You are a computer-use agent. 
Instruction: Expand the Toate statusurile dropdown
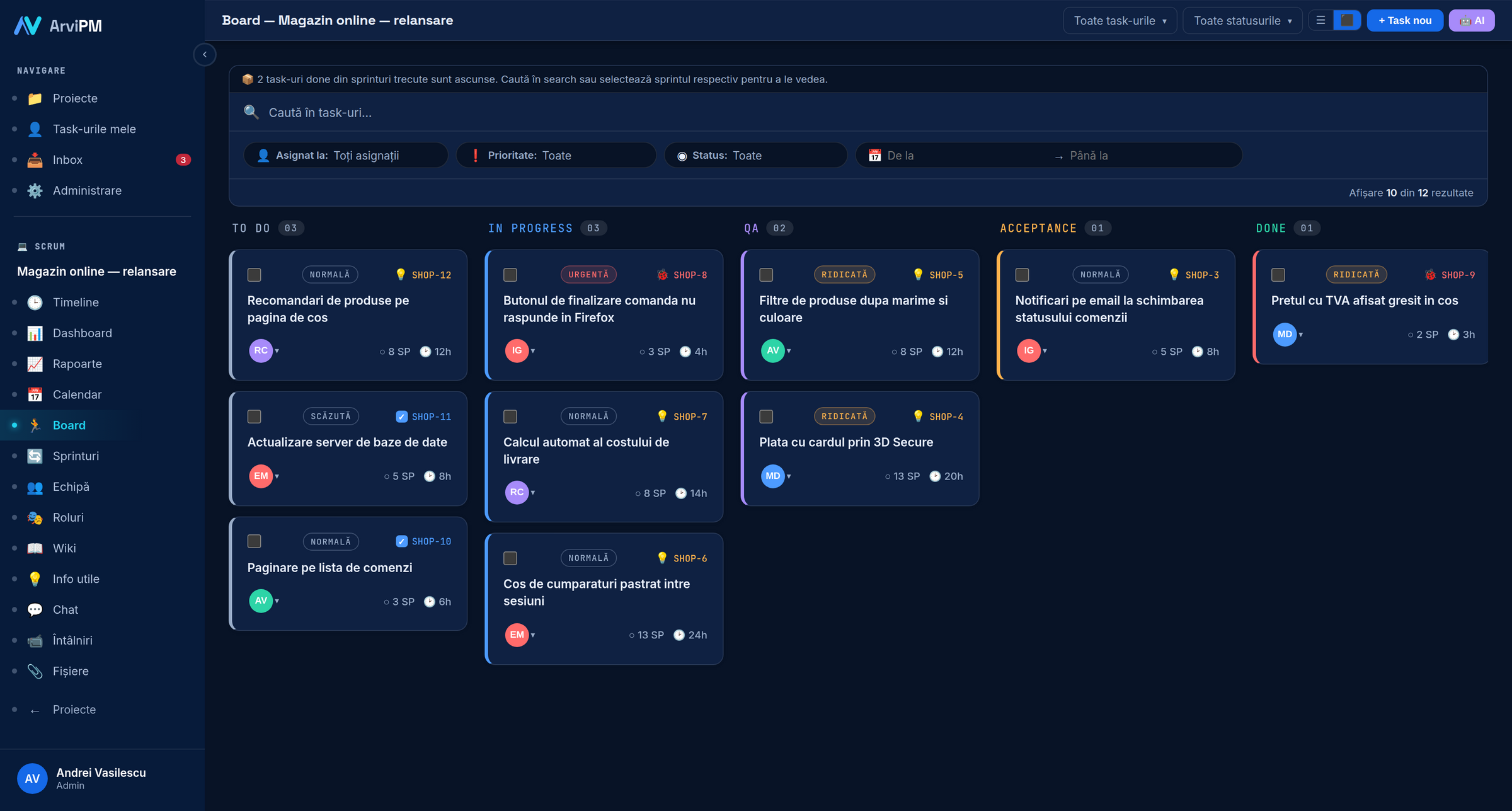pyautogui.click(x=1242, y=21)
